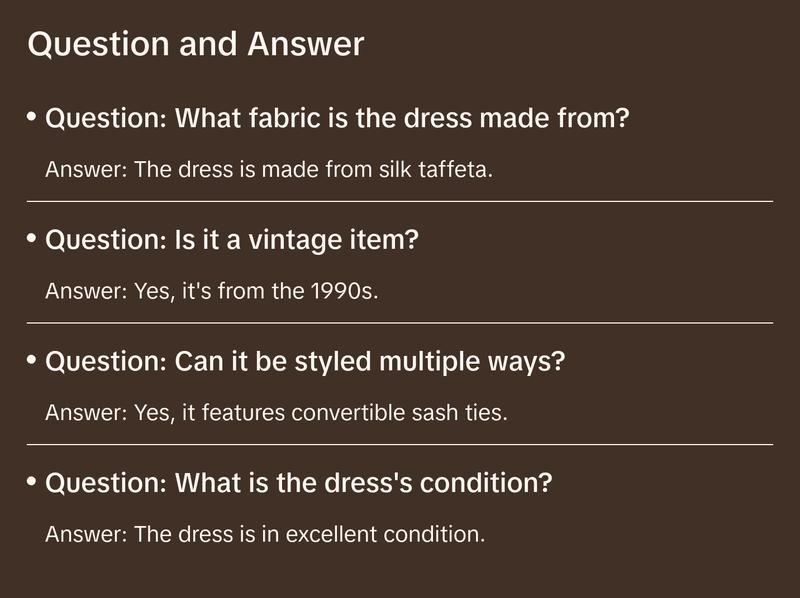Click the bullet beside the styling question
The width and height of the screenshot is (800, 598).
[x=32, y=360]
